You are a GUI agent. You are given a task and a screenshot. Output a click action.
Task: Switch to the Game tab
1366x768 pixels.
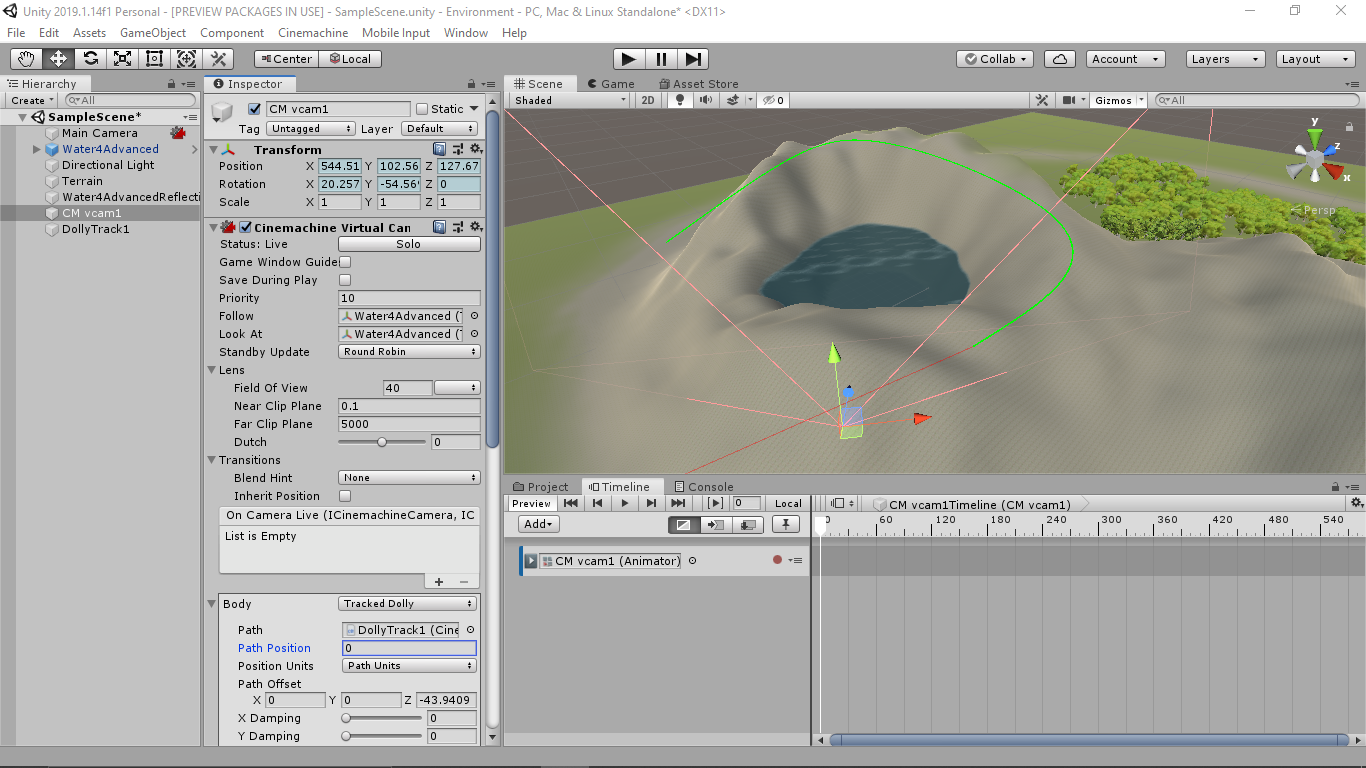point(611,84)
